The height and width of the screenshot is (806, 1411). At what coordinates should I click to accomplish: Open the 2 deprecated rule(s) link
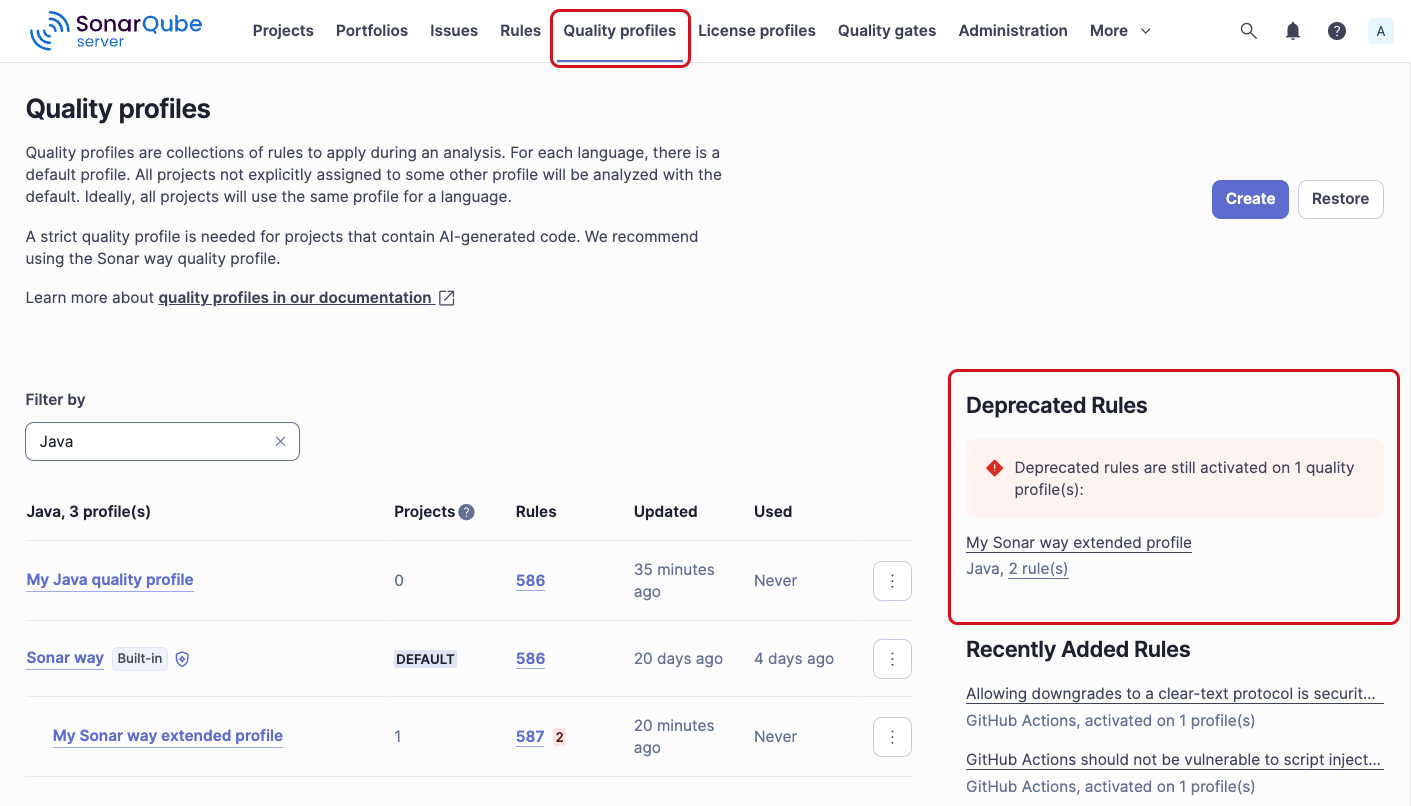click(1037, 568)
